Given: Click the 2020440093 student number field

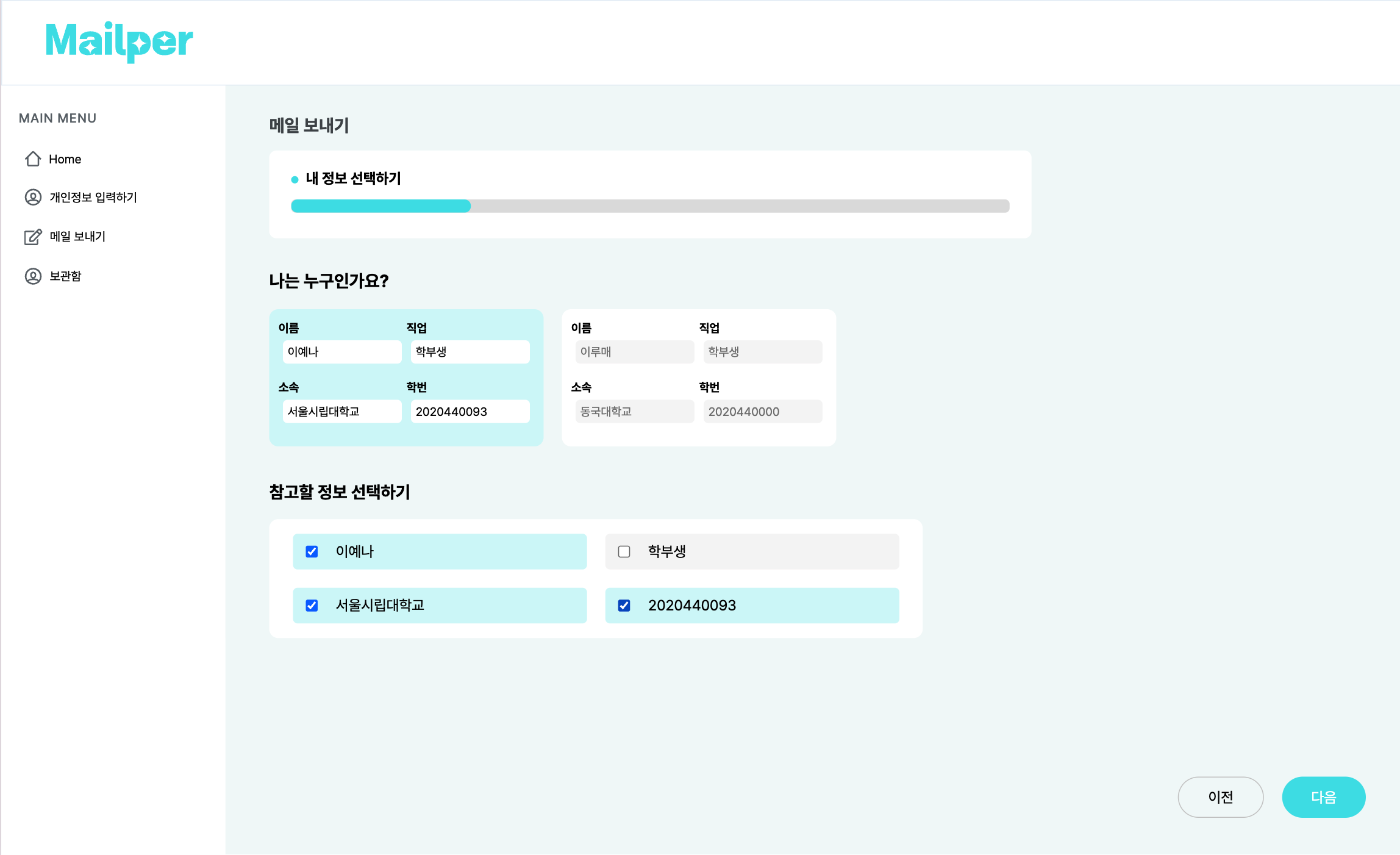Looking at the screenshot, I should coord(470,412).
